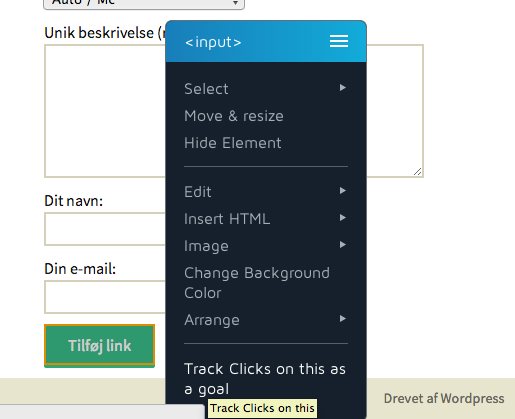Focus the Din e-mail input field
Screen dimensions: 515x419
coord(105,297)
